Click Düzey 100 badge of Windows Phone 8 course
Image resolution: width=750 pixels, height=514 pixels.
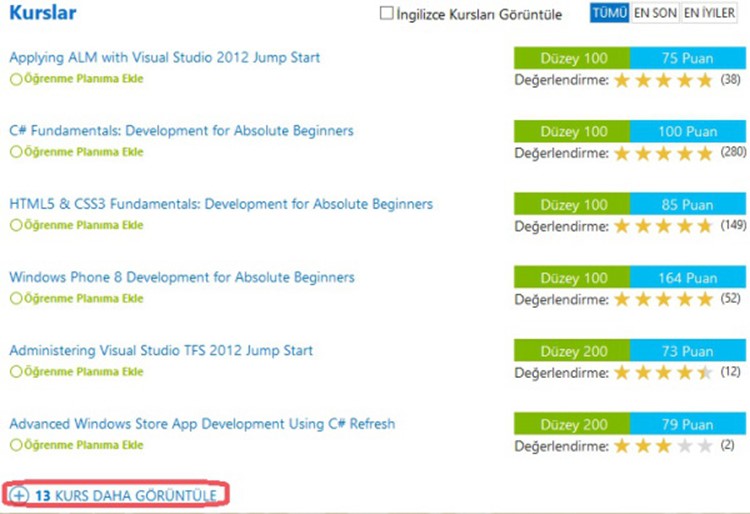coord(572,277)
